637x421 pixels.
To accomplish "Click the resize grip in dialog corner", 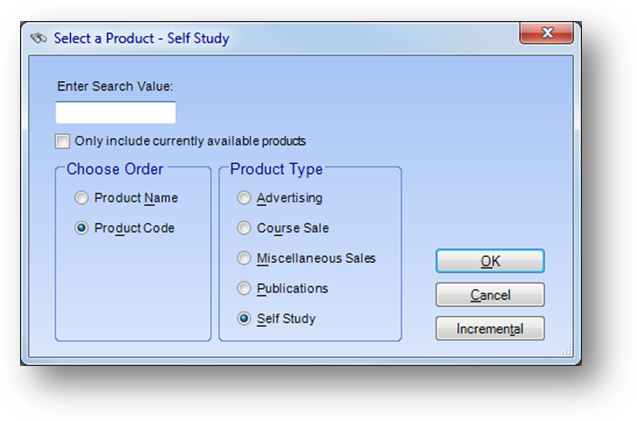I will 566,350.
